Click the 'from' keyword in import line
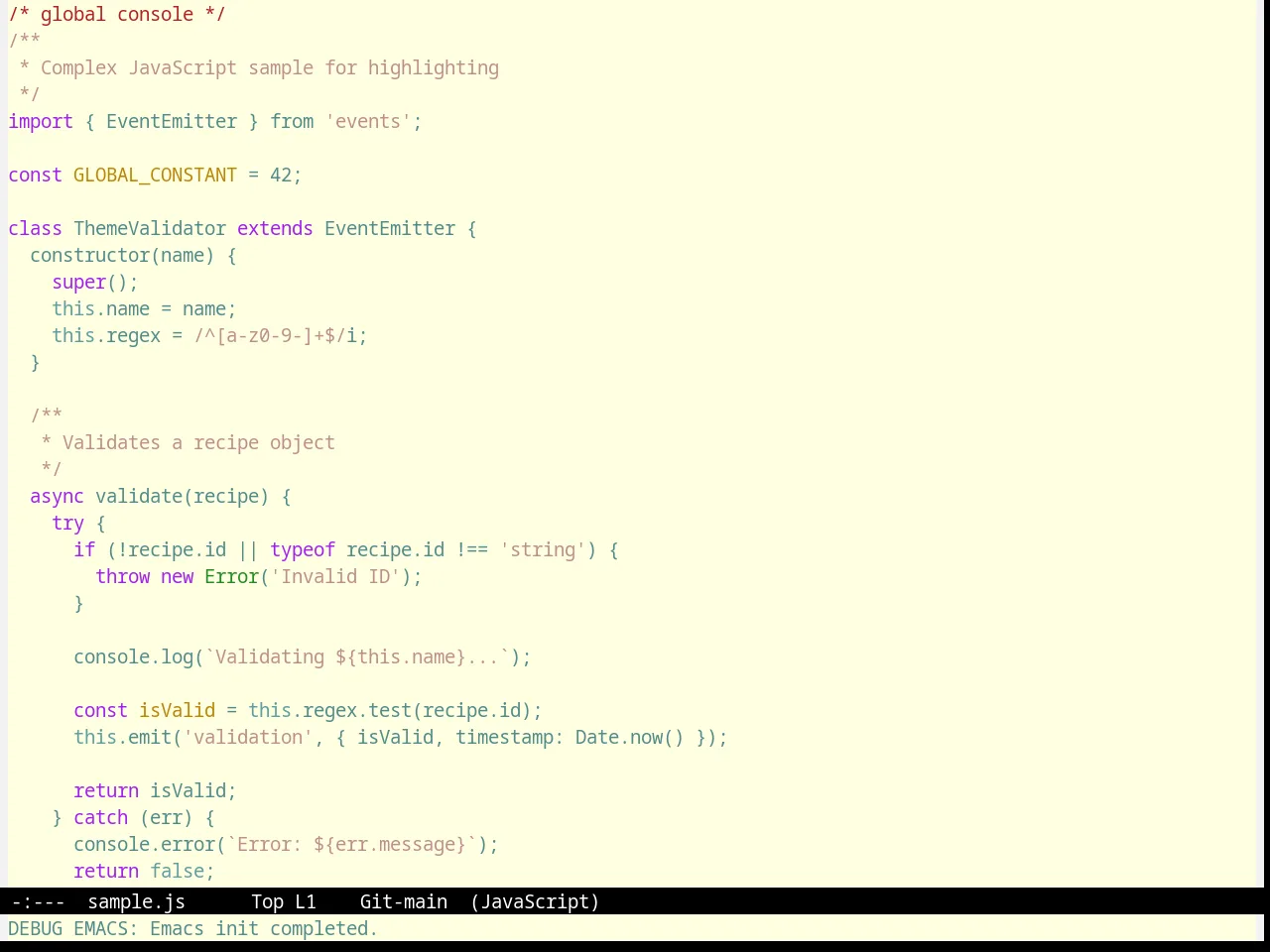The height and width of the screenshot is (952, 1270). click(292, 121)
